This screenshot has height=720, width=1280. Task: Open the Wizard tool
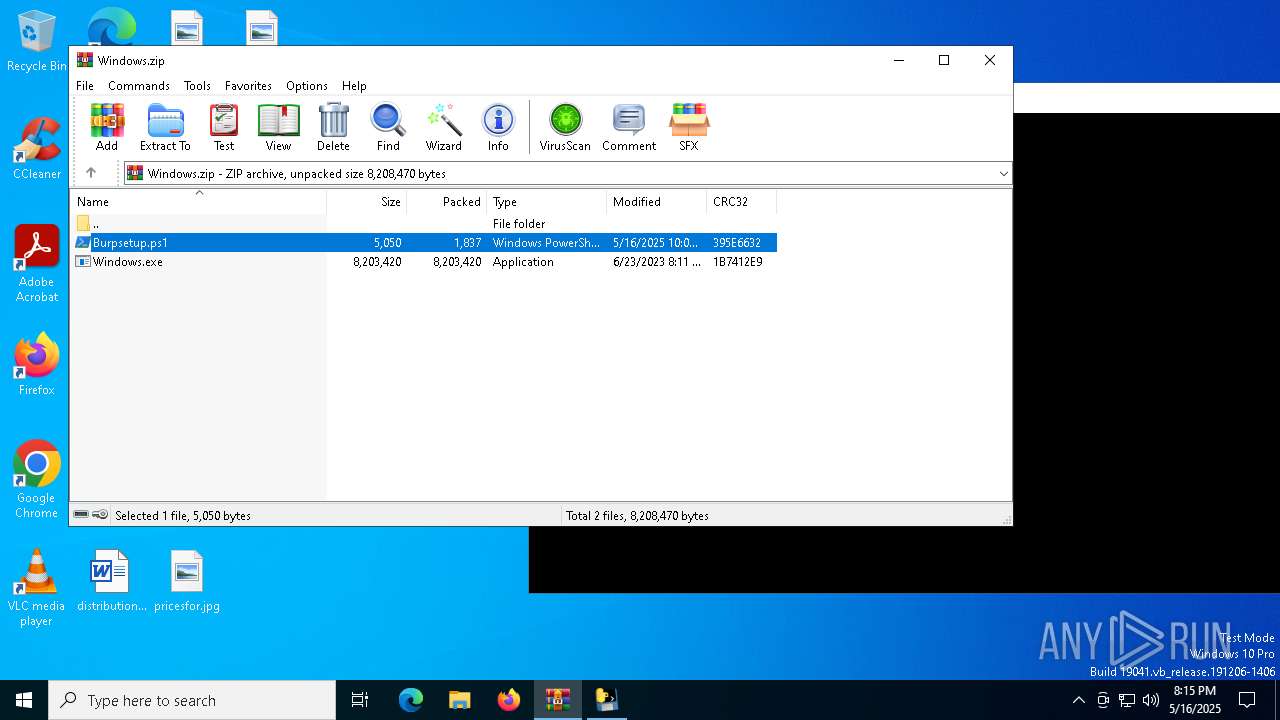pos(443,127)
